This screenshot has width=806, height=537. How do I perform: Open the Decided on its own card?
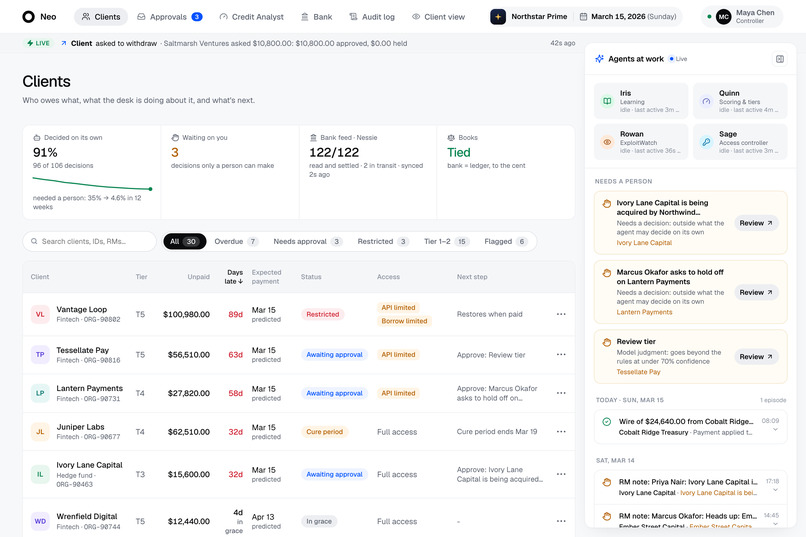tap(91, 172)
